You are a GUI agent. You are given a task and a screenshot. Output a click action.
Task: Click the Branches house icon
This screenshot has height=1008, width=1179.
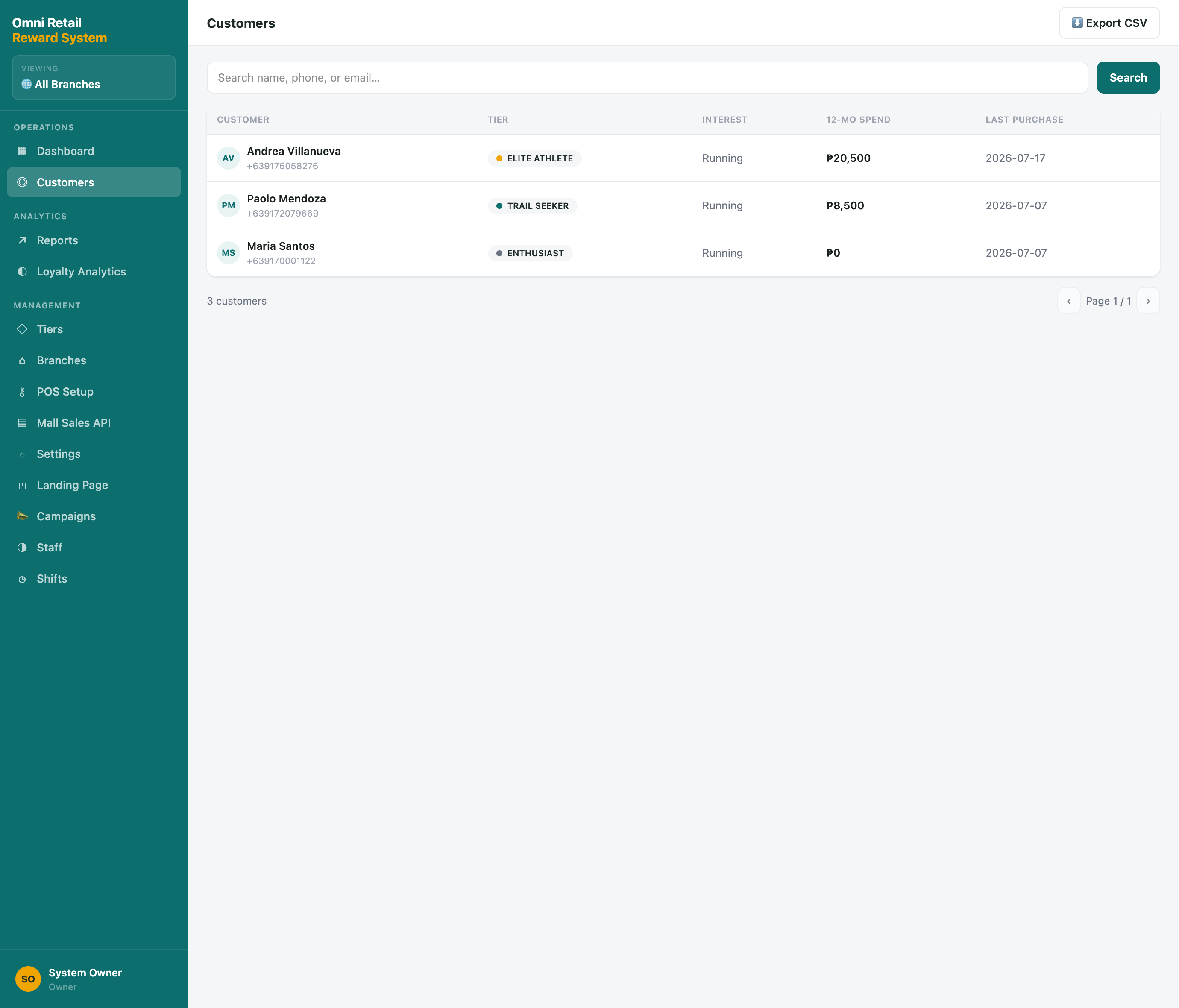(x=22, y=360)
